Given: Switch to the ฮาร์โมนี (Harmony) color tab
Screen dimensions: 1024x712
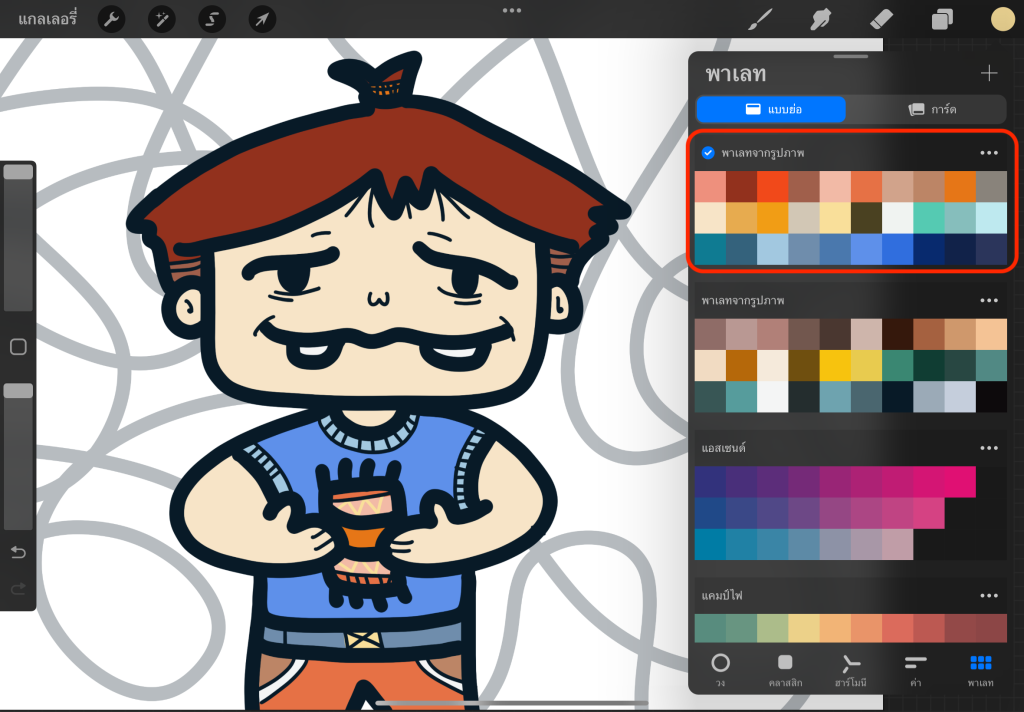Looking at the screenshot, I should (x=851, y=669).
